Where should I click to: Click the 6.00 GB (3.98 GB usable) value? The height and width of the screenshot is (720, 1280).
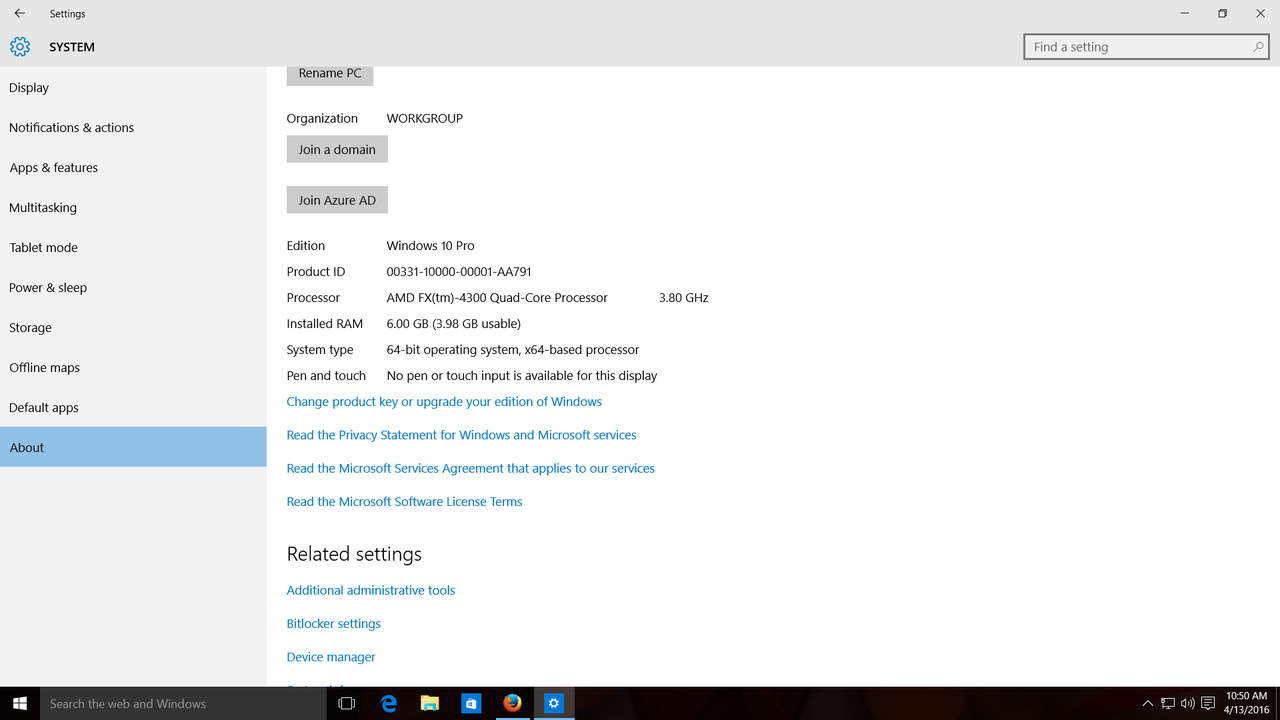pos(454,323)
